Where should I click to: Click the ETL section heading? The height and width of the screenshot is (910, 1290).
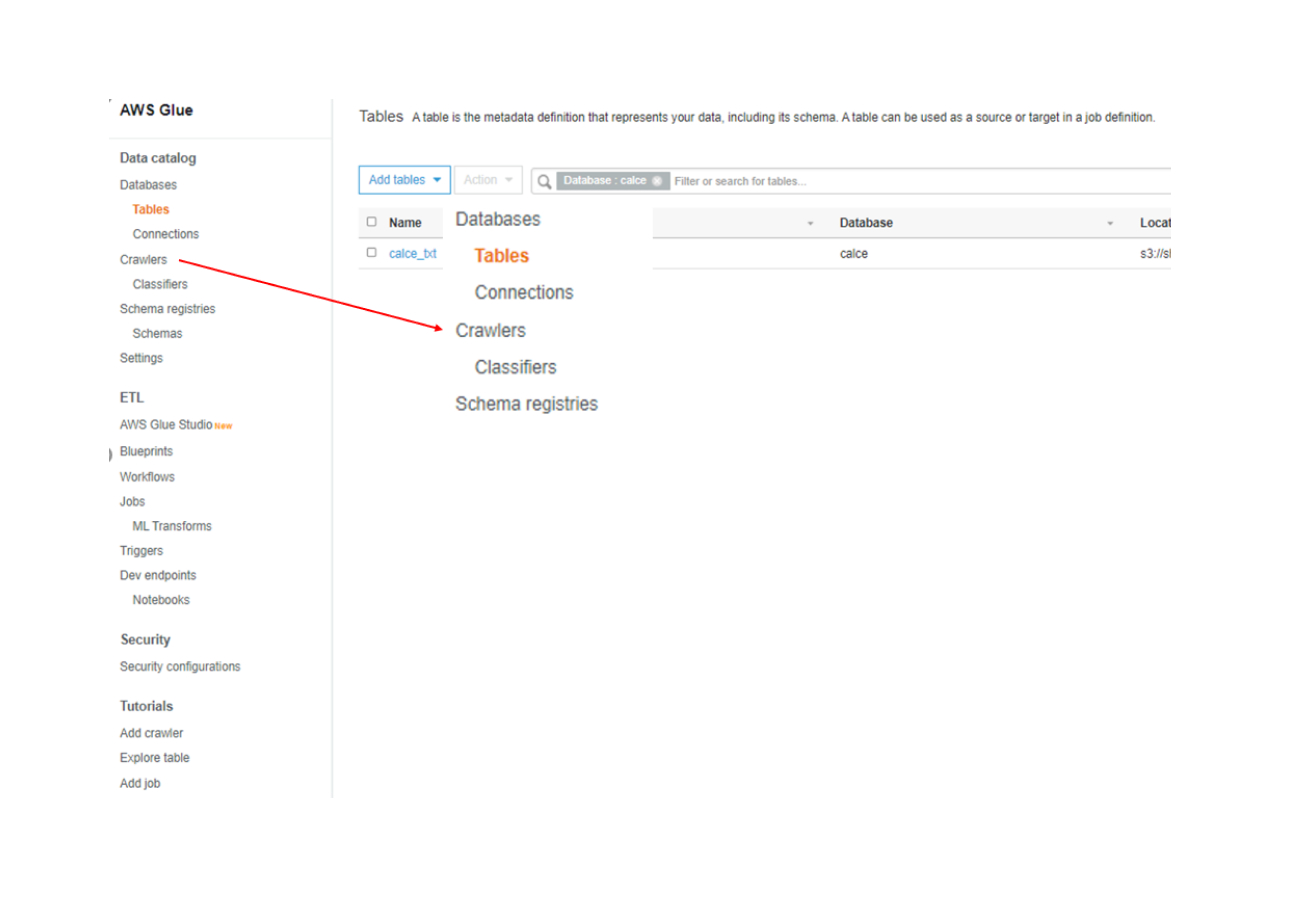point(132,397)
